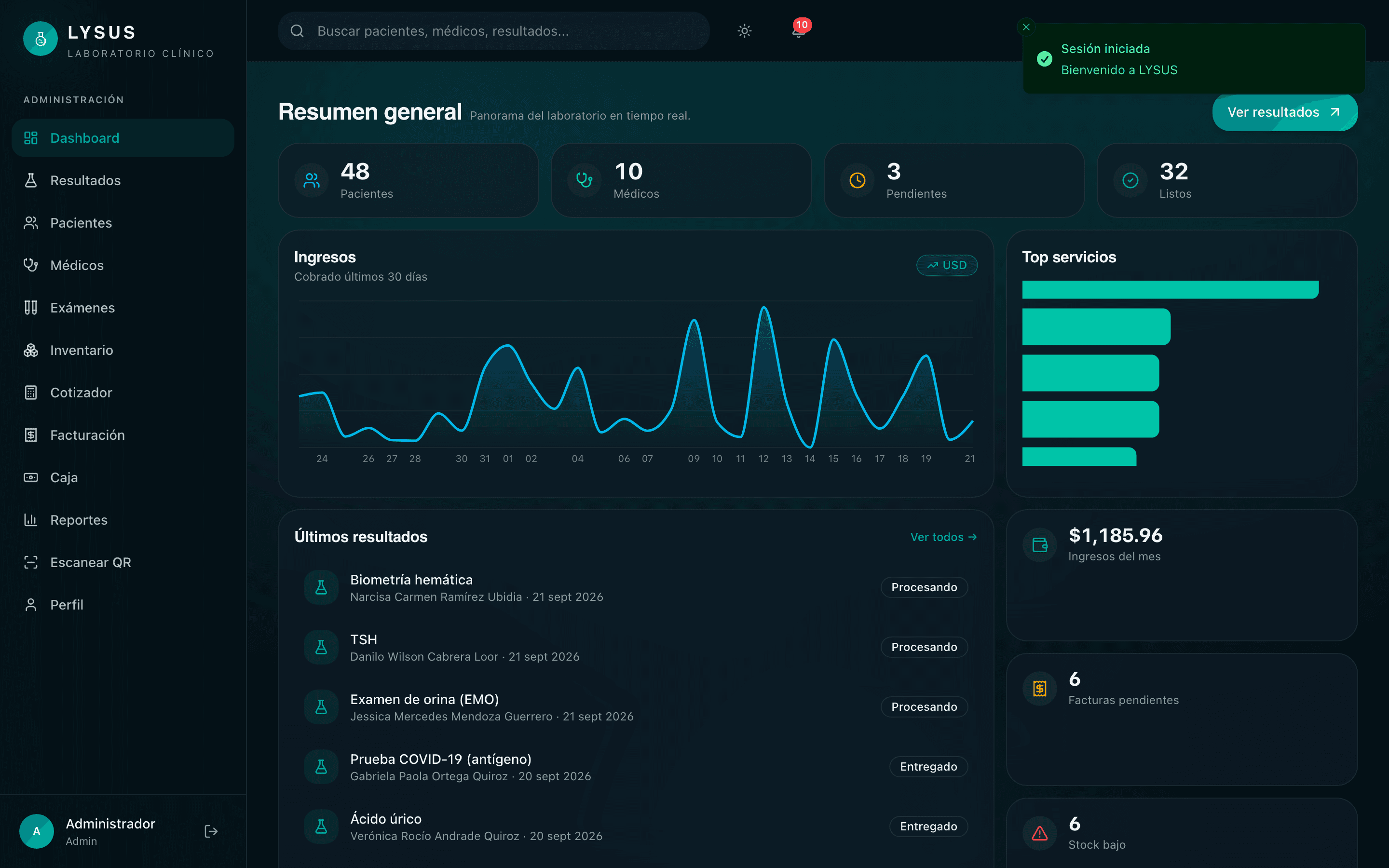This screenshot has width=1389, height=868.
Task: Launch Escanear QR from the sidebar
Action: tap(123, 563)
